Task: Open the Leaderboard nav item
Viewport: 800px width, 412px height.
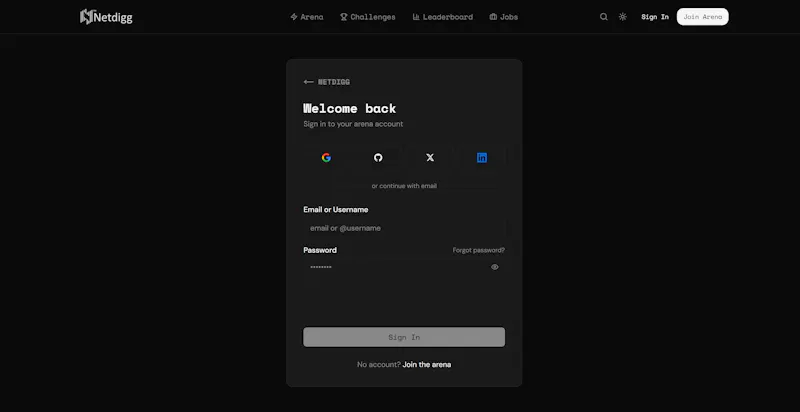Action: [442, 17]
